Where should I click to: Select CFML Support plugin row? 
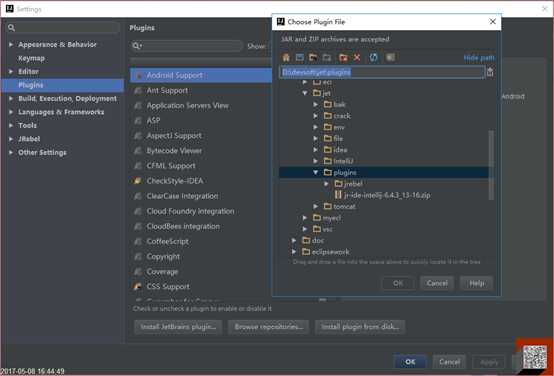(x=201, y=166)
